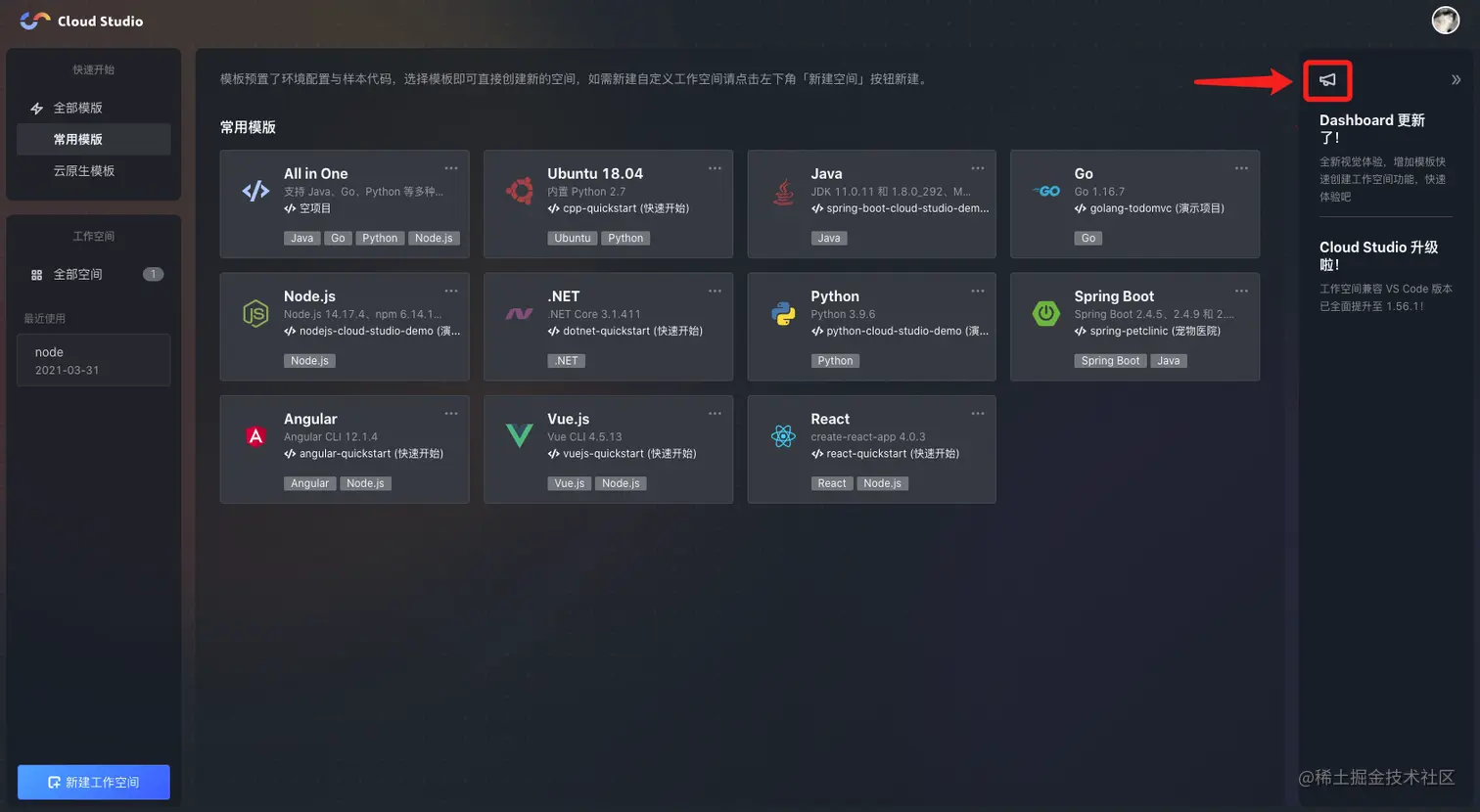
Task: Click the angular-quickstart sample project text
Action: point(371,454)
